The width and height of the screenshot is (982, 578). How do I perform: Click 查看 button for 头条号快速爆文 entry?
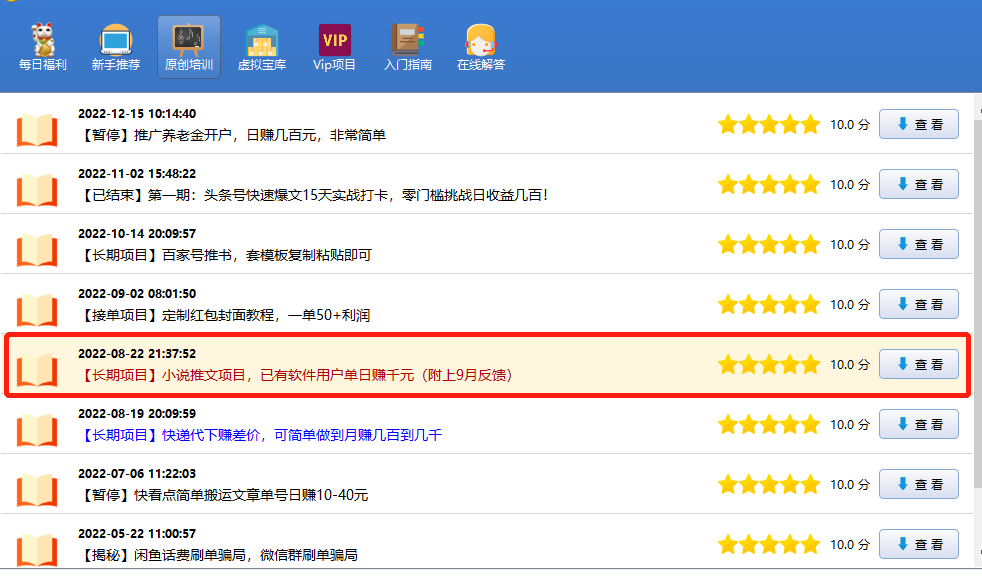[x=919, y=184]
